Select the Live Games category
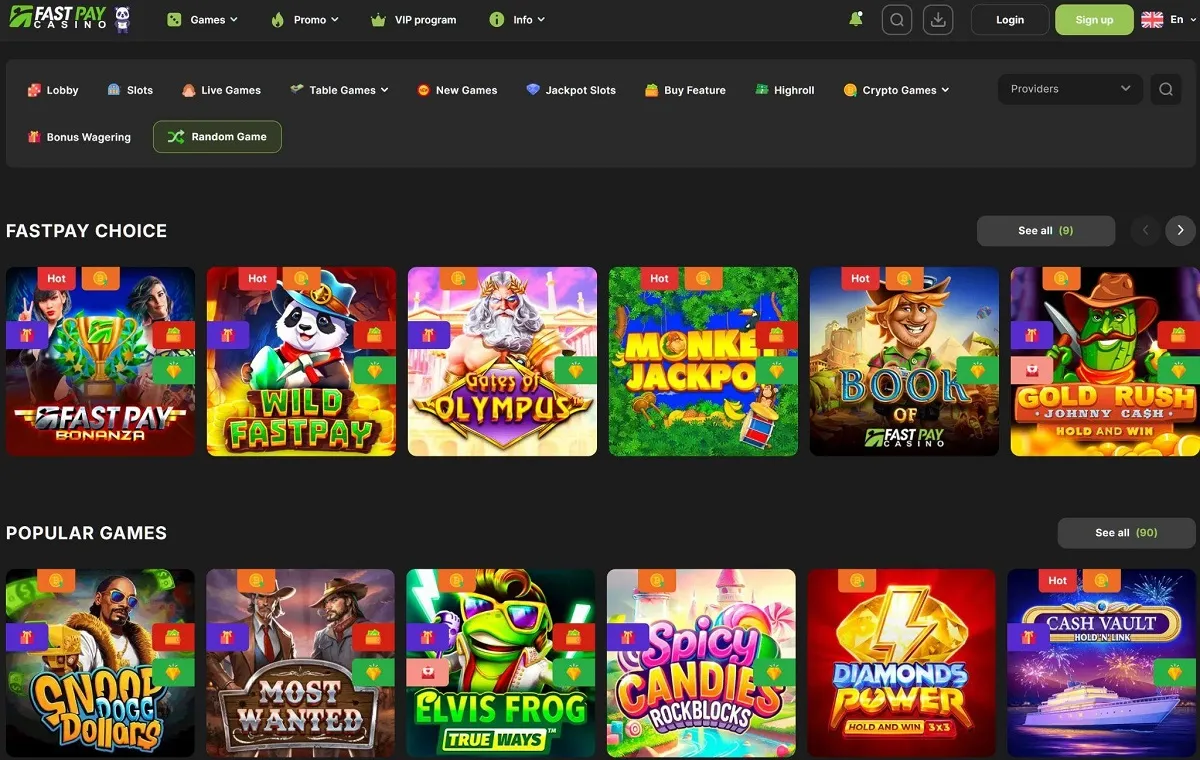 tap(221, 90)
